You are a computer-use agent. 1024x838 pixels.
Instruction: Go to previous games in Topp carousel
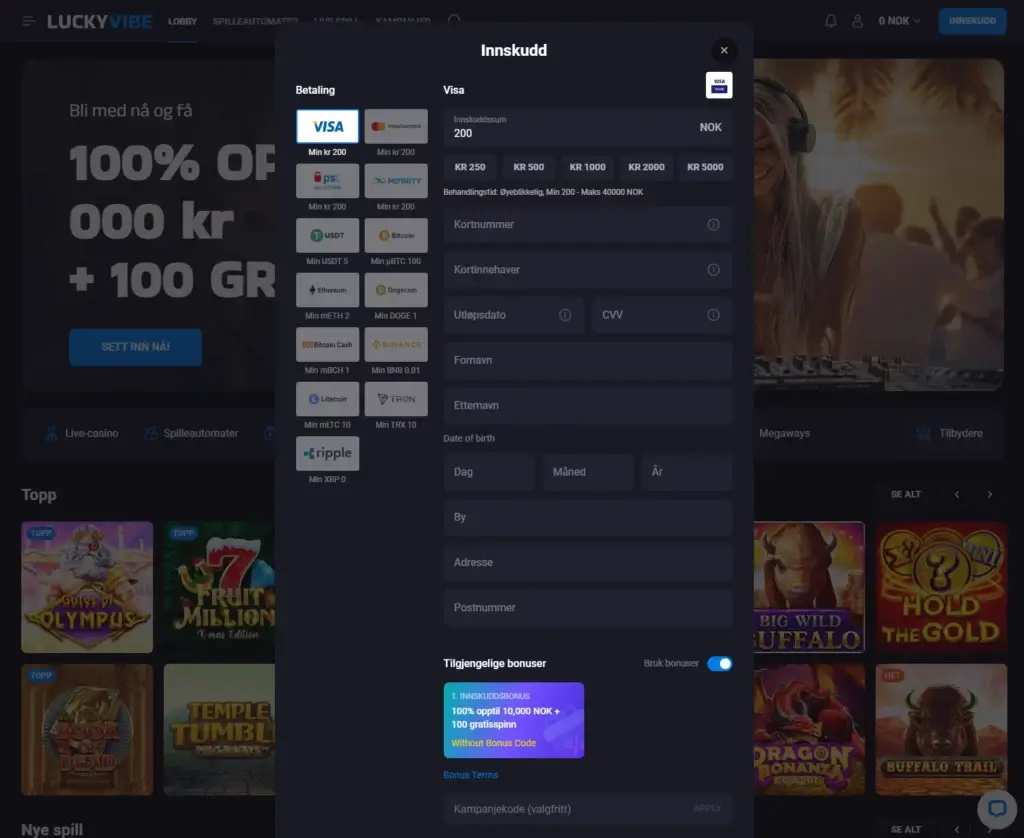point(957,494)
